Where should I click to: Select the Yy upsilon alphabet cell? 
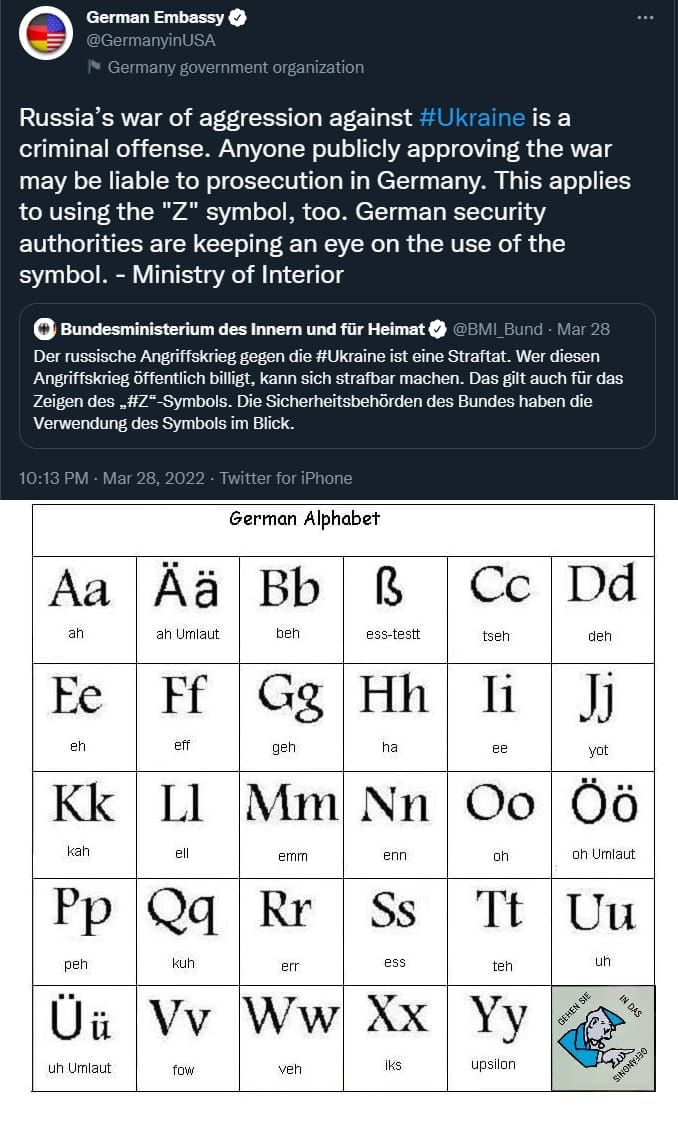(499, 1038)
